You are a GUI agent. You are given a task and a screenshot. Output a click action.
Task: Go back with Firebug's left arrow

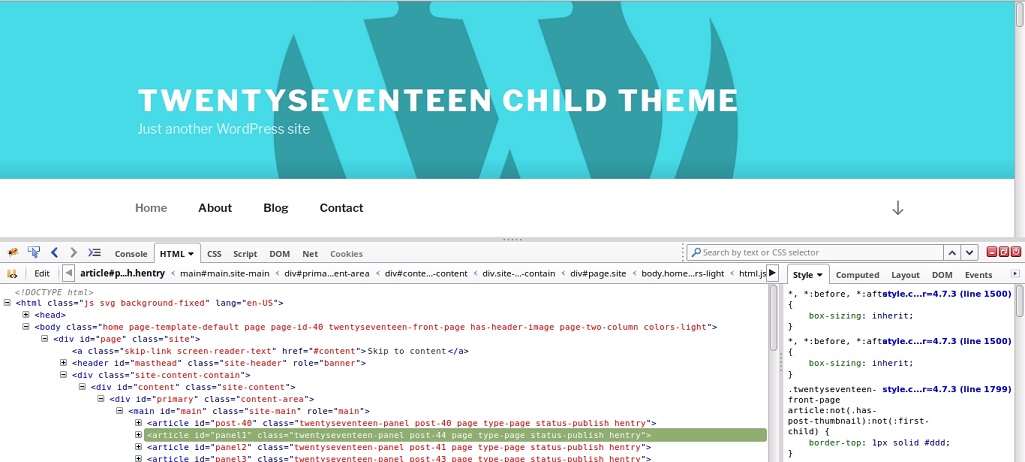click(55, 253)
